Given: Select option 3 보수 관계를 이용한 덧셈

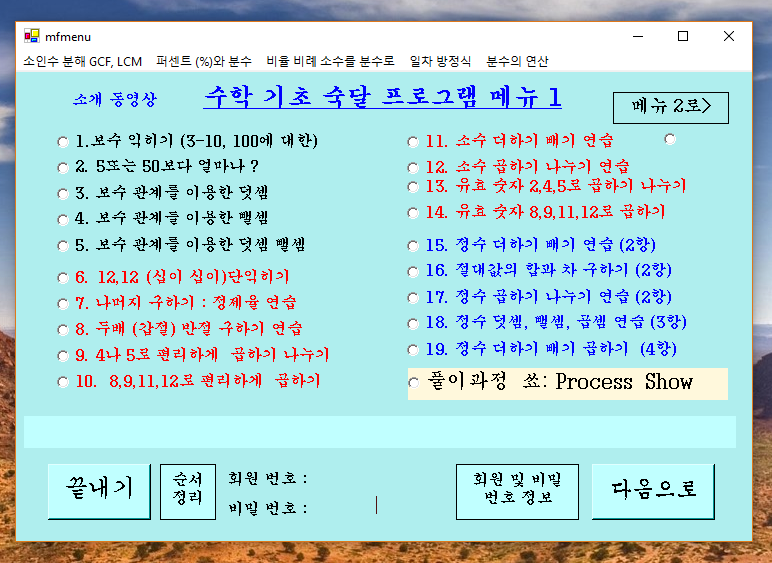Looking at the screenshot, I should point(64,194).
